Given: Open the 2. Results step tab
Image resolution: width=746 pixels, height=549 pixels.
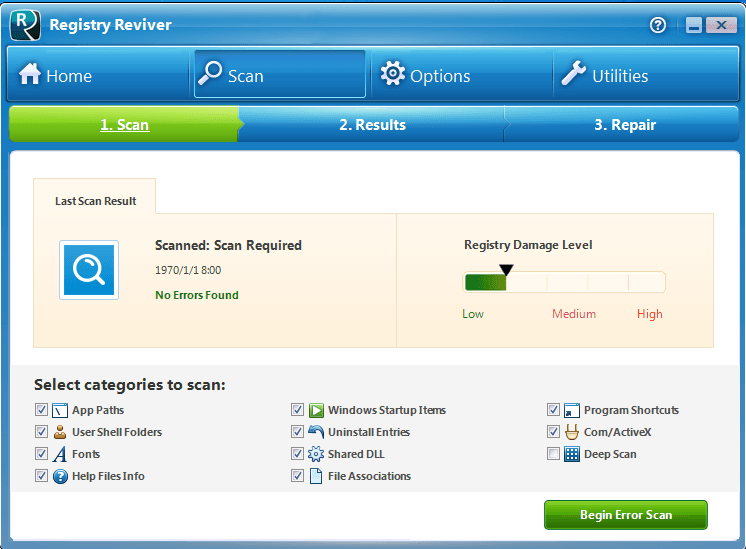Looking at the screenshot, I should [x=372, y=125].
